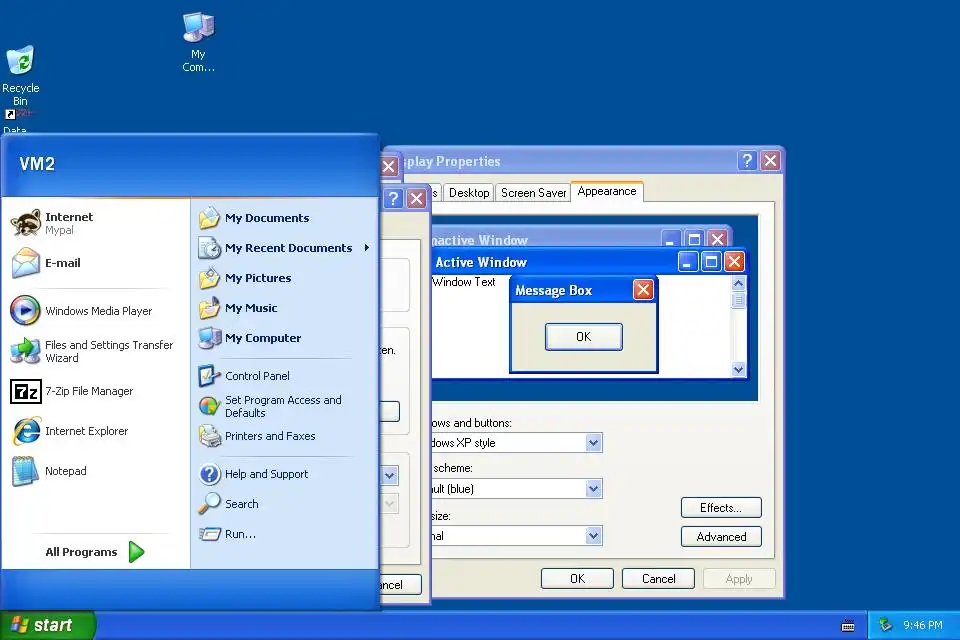Screen dimensions: 960x640
Task: Click the taskbar clock showing 9:46 PM
Action: [x=923, y=625]
